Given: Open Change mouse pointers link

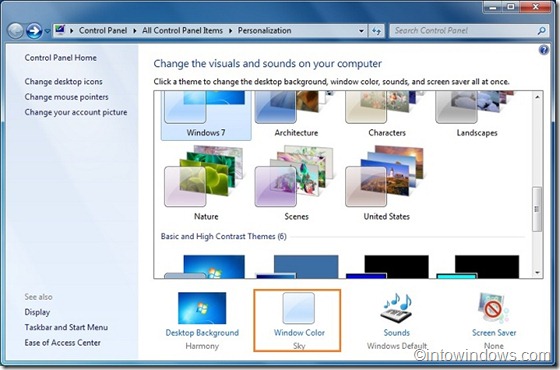Looking at the screenshot, I should 66,97.
